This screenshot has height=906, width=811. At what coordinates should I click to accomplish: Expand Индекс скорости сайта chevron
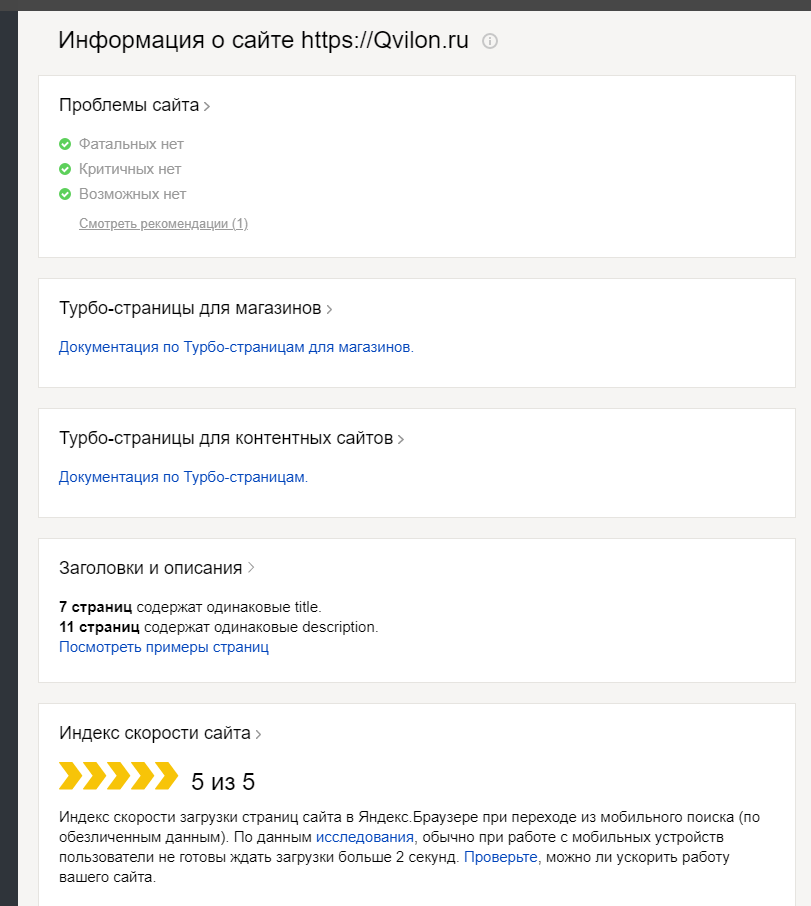(x=259, y=734)
